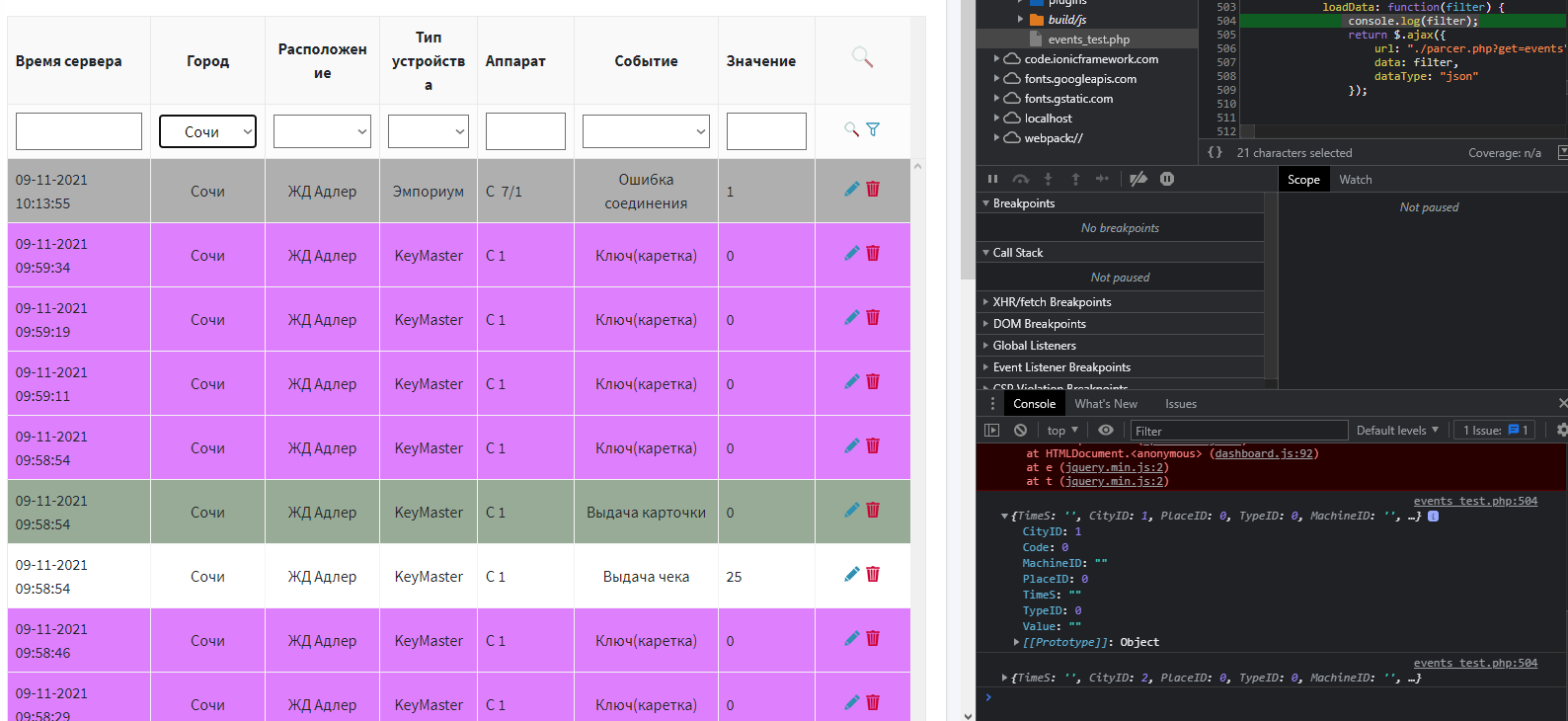
Task: Delete the Выдача карточки row
Action: click(x=873, y=510)
